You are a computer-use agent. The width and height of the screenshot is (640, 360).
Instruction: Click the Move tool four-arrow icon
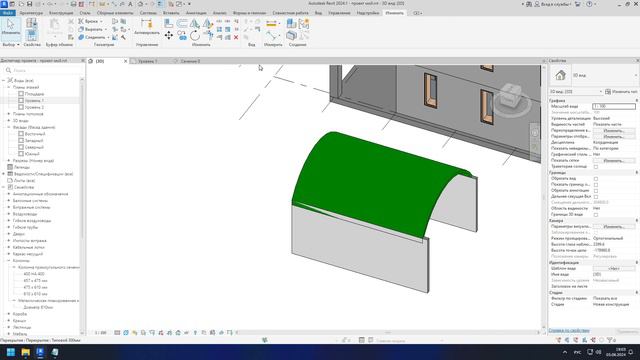pyautogui.click(x=169, y=36)
